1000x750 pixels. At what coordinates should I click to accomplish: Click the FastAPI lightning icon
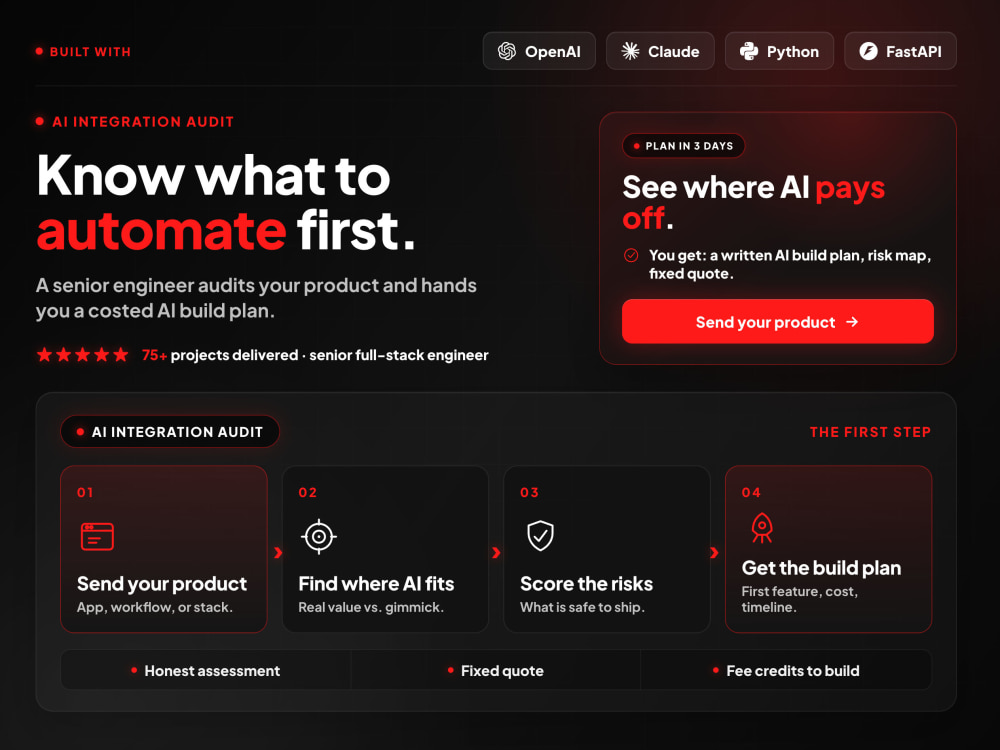[x=868, y=51]
